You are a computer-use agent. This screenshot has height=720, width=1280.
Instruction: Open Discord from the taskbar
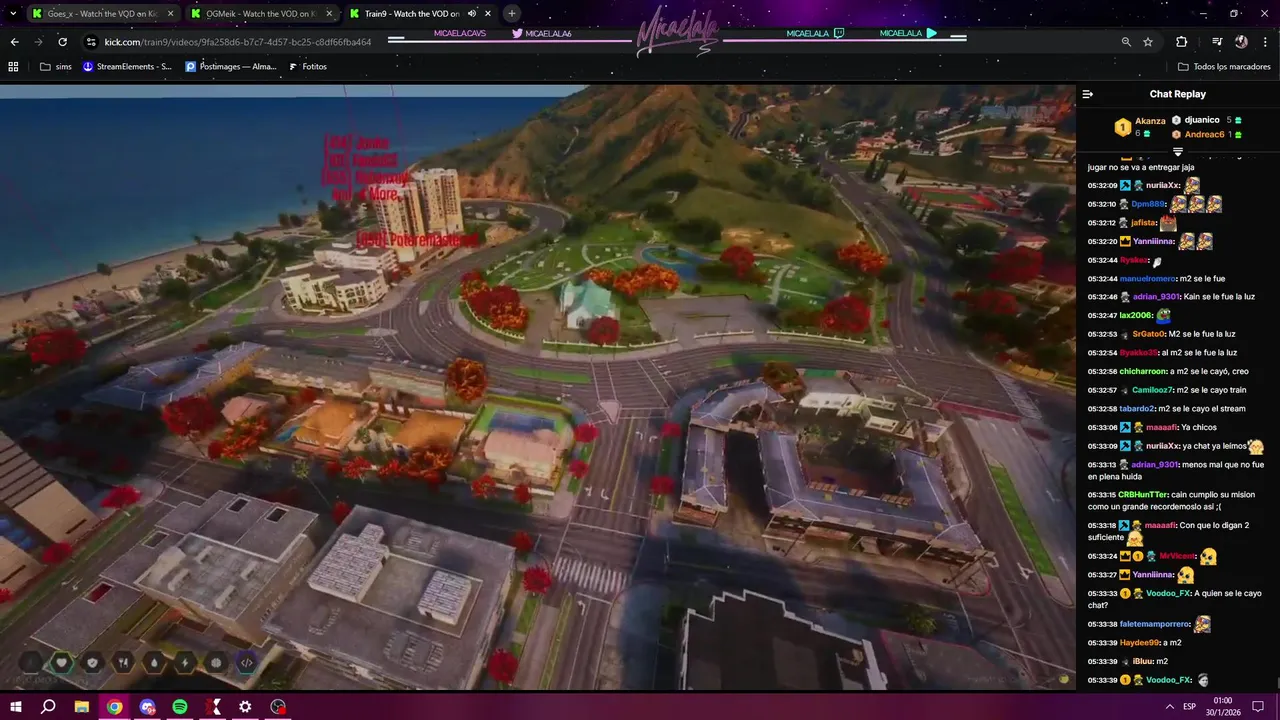click(148, 706)
